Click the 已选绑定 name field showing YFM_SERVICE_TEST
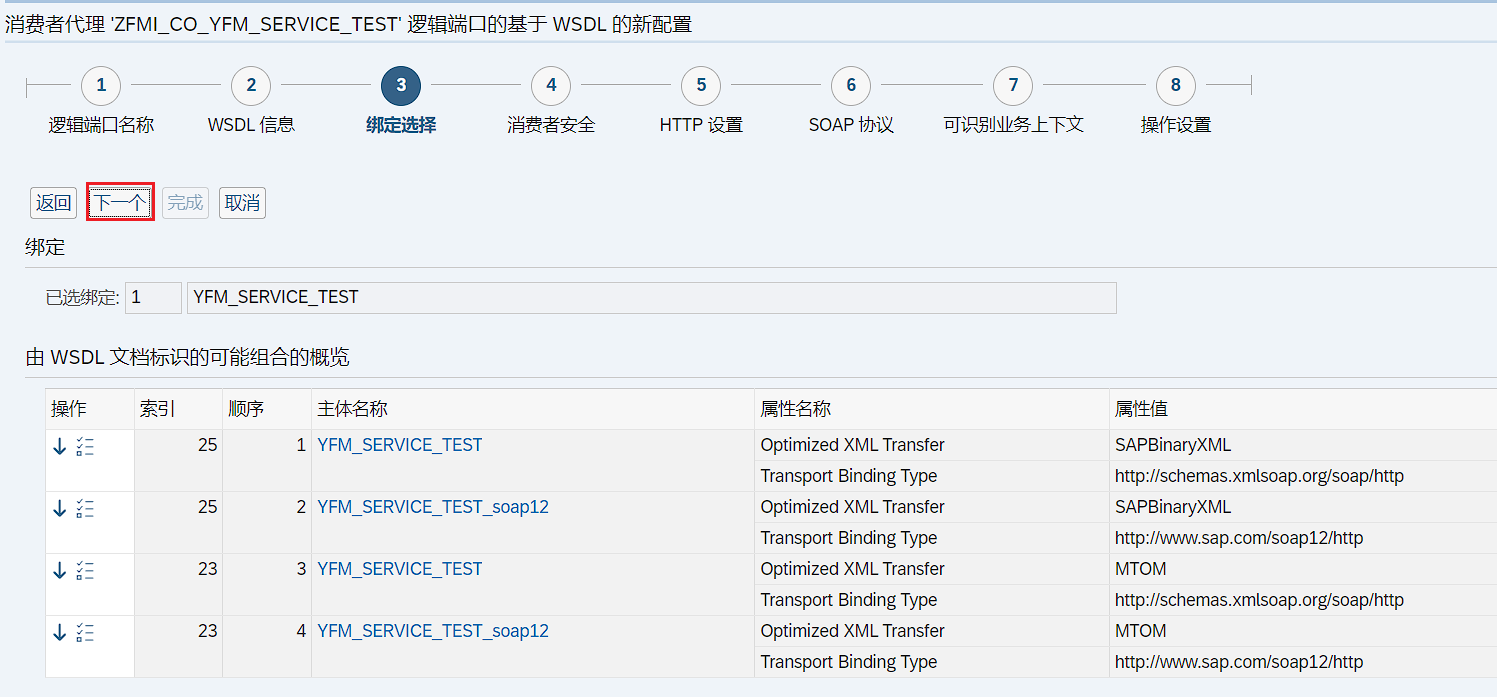 tap(650, 298)
